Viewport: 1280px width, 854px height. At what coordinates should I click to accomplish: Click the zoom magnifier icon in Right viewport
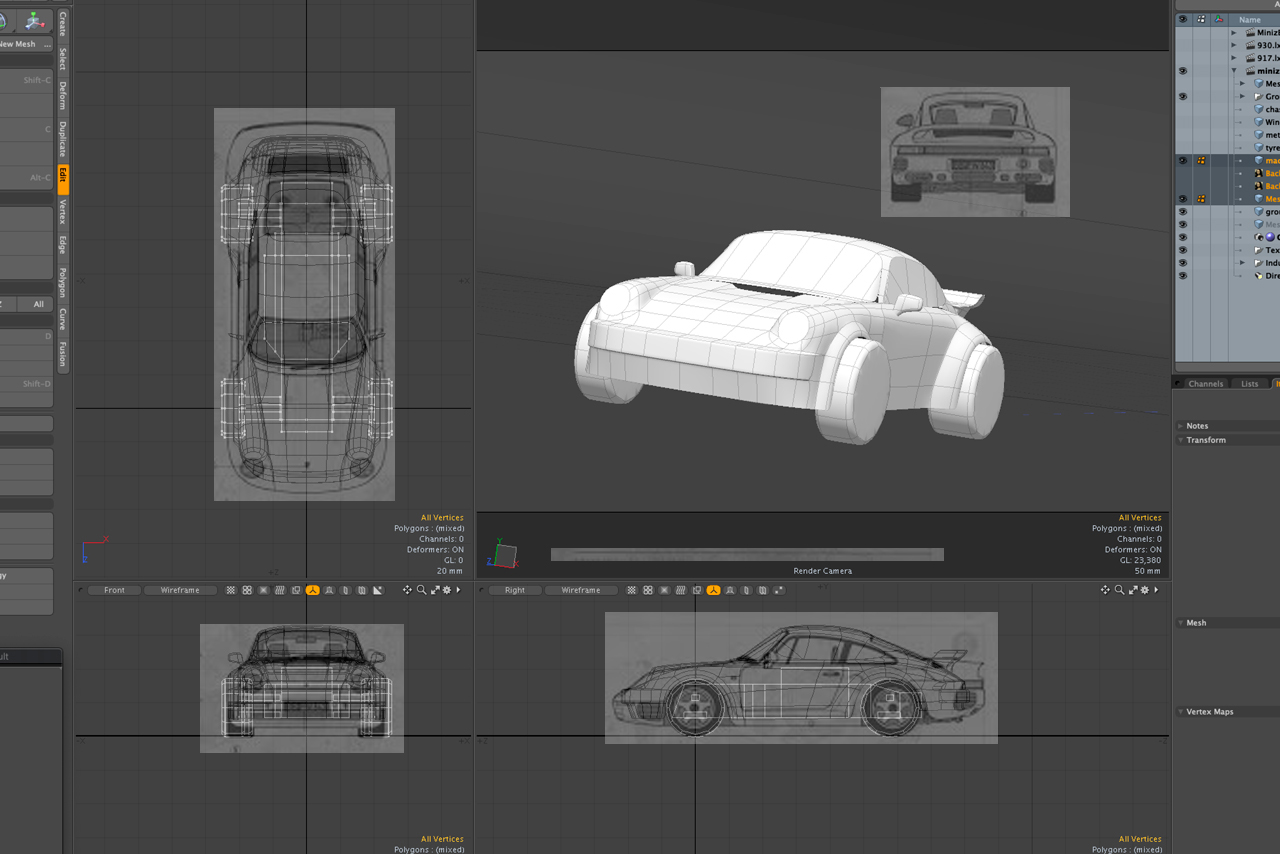pyautogui.click(x=1120, y=590)
